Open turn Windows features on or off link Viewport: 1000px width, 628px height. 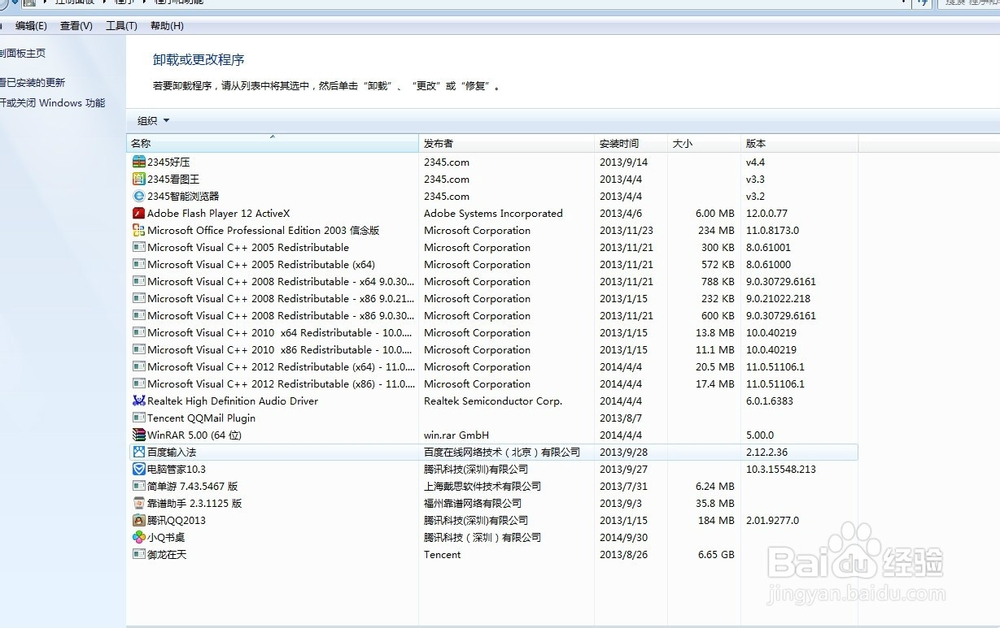pos(52,103)
